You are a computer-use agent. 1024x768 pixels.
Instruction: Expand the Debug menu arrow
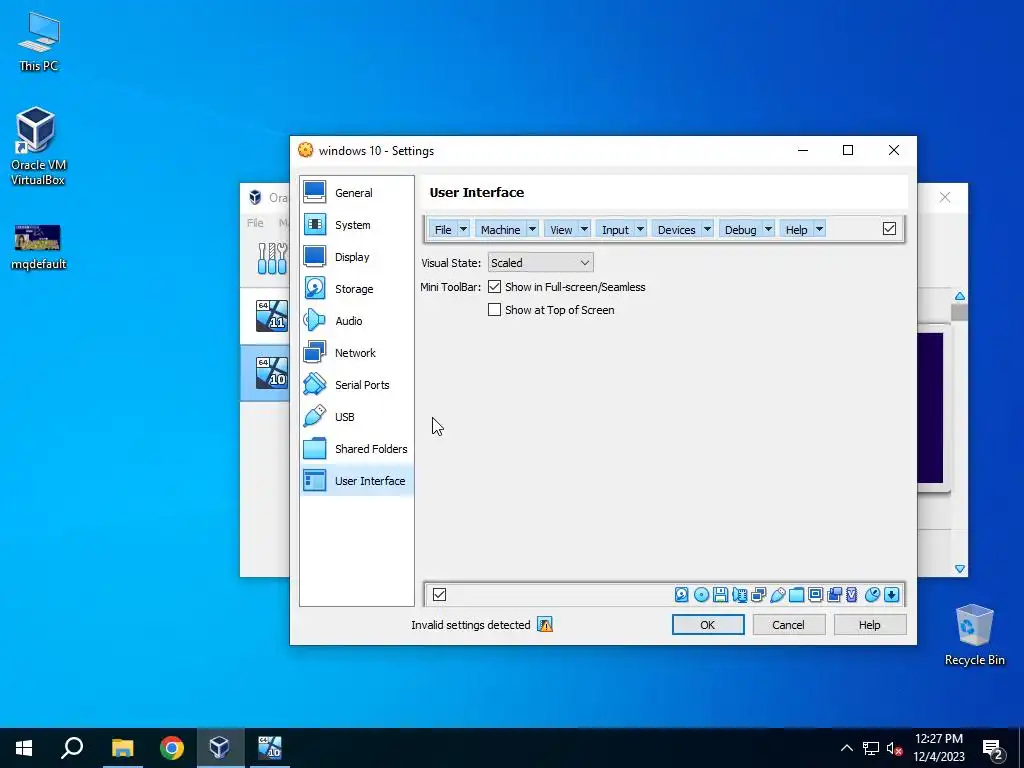coord(769,229)
